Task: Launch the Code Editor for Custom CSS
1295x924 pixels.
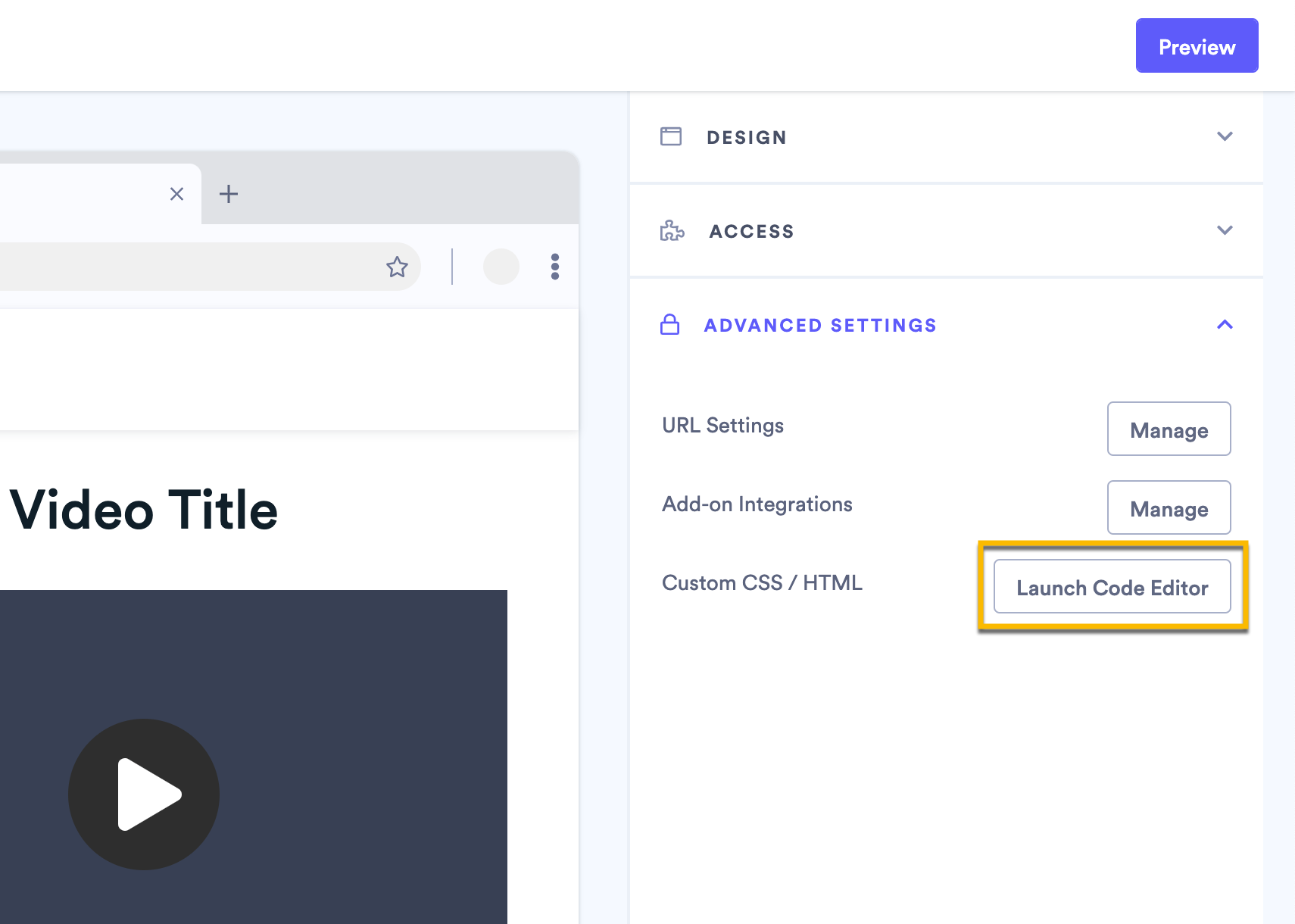Action: point(1112,587)
